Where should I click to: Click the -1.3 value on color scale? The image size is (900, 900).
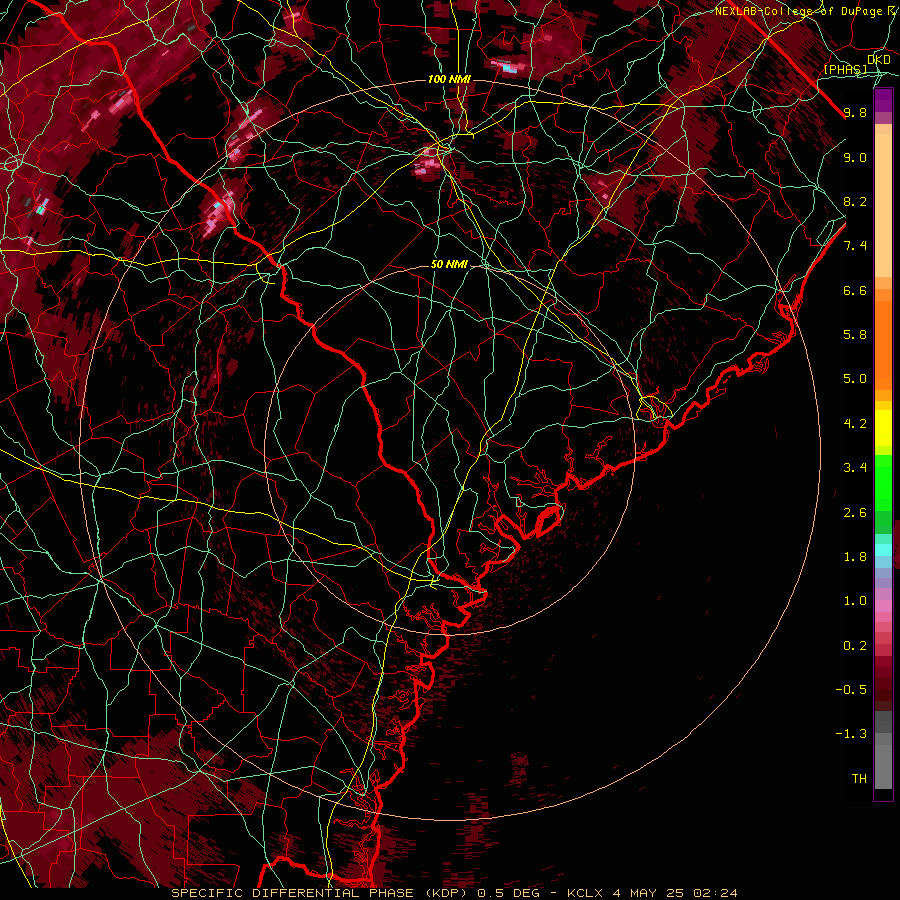point(851,734)
